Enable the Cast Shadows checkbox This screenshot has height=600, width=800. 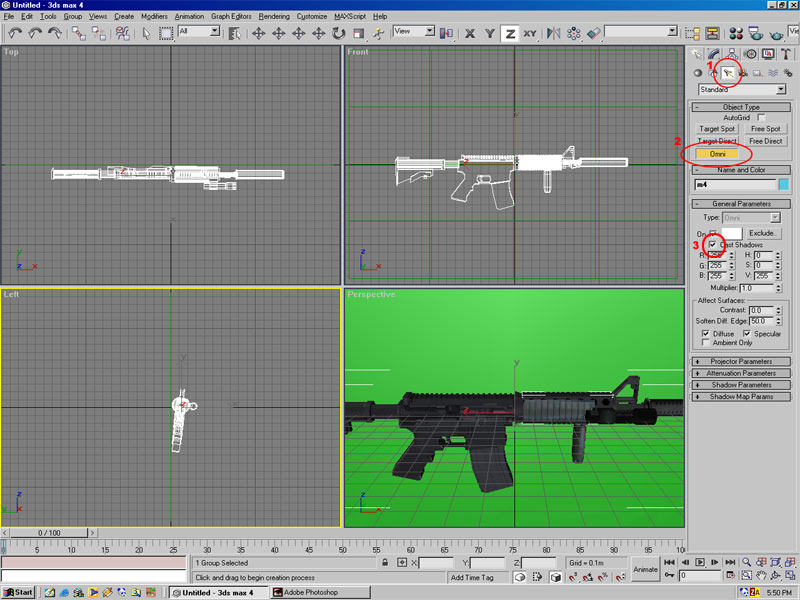pyautogui.click(x=712, y=244)
